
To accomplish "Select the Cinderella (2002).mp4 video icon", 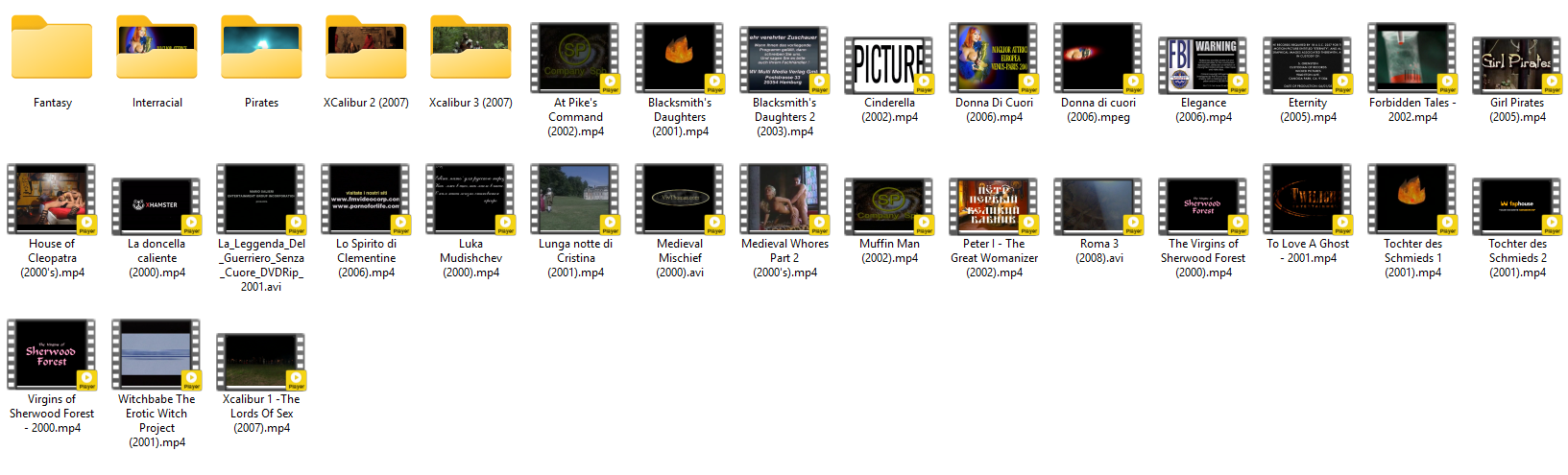I will pos(889,65).
